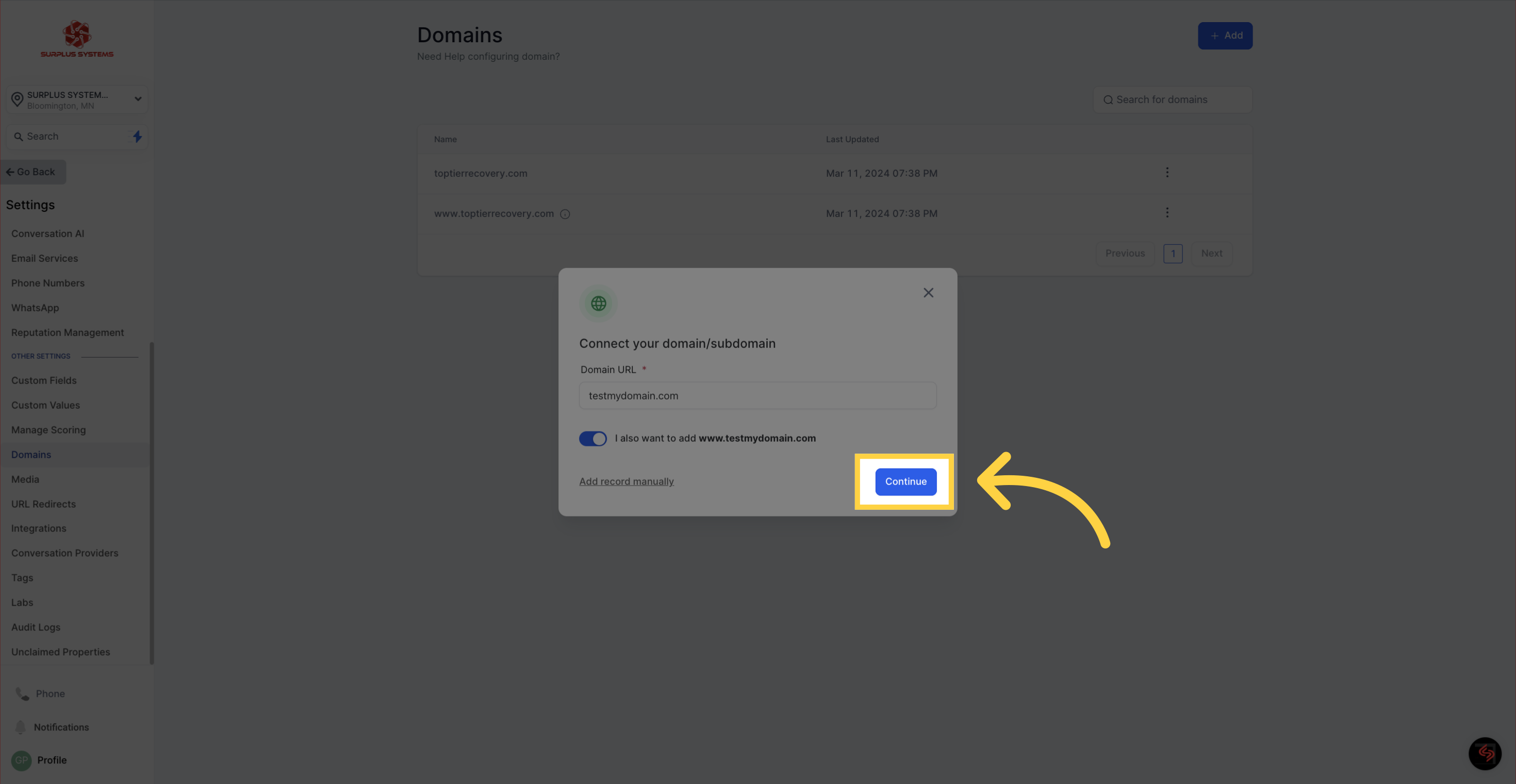Open Unclaimed Properties settings
The height and width of the screenshot is (784, 1516).
60,652
